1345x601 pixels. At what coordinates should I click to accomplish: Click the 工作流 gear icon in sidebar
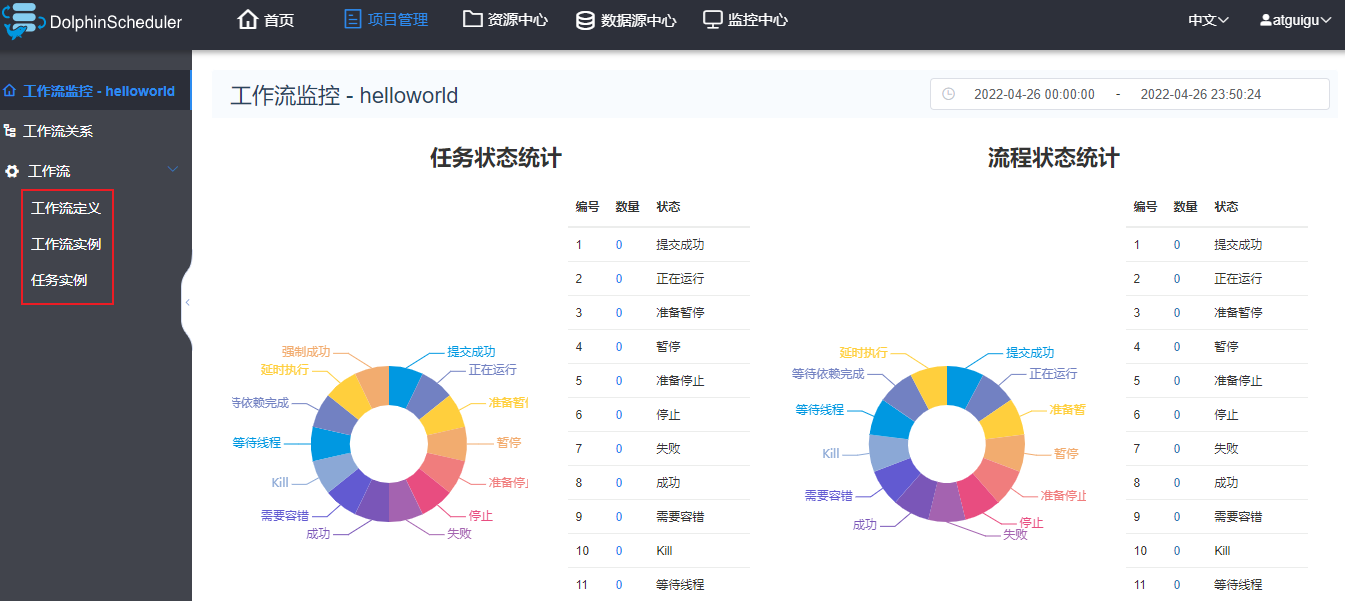pos(12,171)
